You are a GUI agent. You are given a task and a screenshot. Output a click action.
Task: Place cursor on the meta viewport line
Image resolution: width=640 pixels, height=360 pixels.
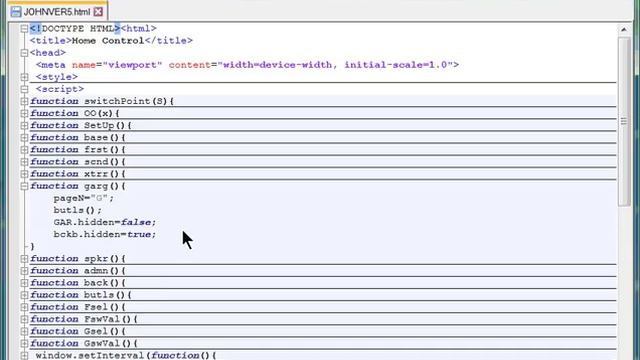247,65
